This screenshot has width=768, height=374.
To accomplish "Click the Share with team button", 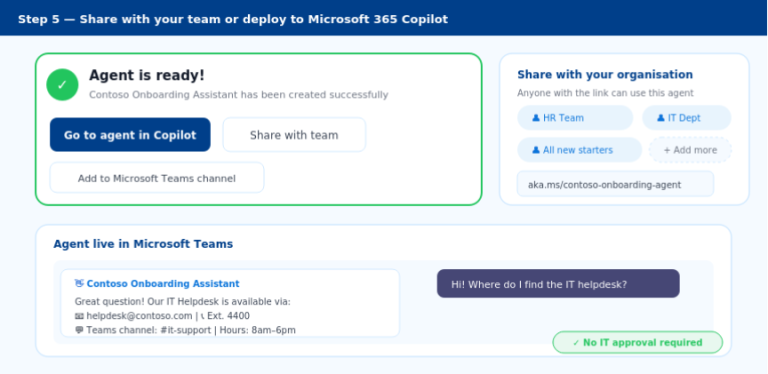I will [x=294, y=135].
